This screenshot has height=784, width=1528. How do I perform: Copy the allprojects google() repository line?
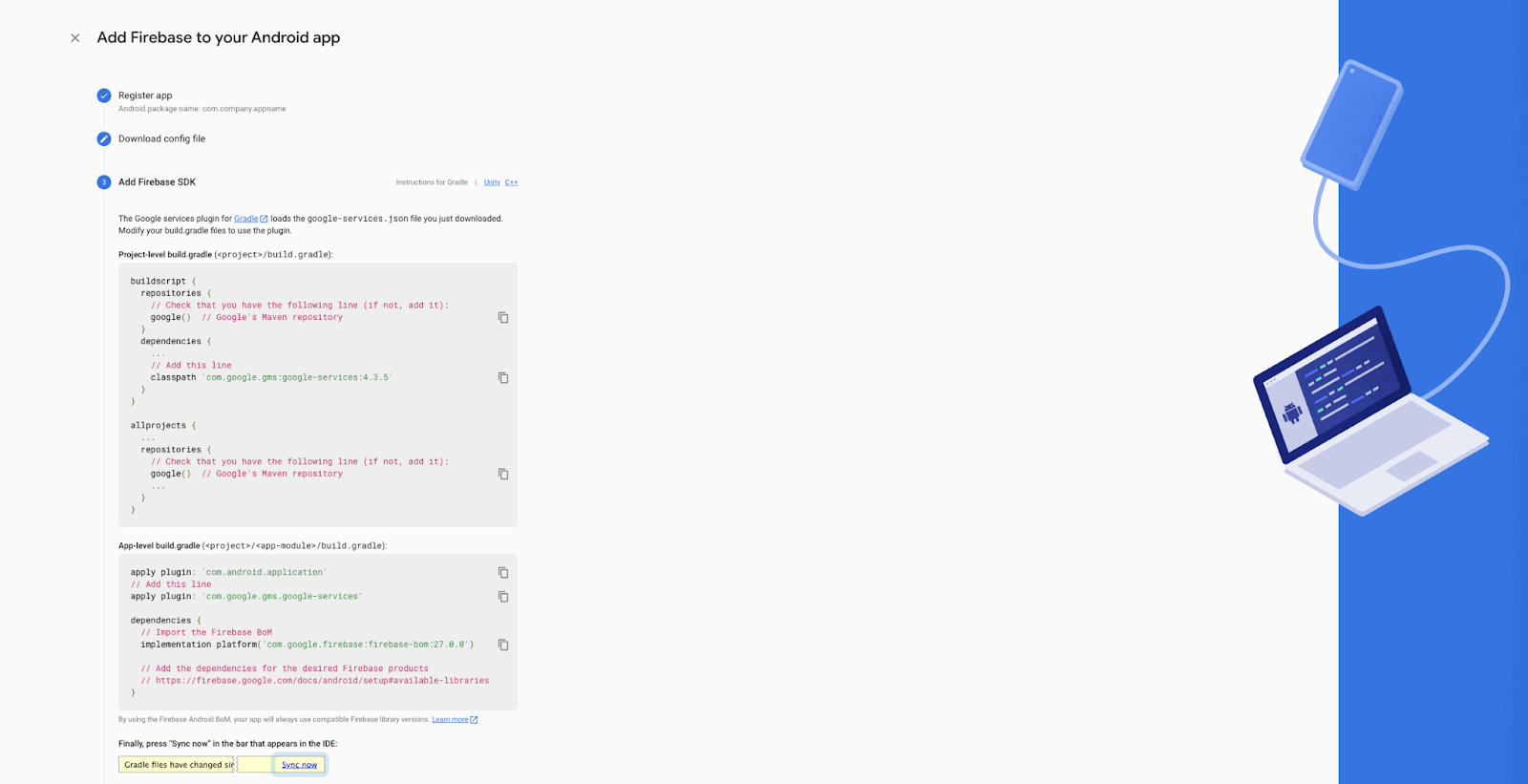[503, 475]
